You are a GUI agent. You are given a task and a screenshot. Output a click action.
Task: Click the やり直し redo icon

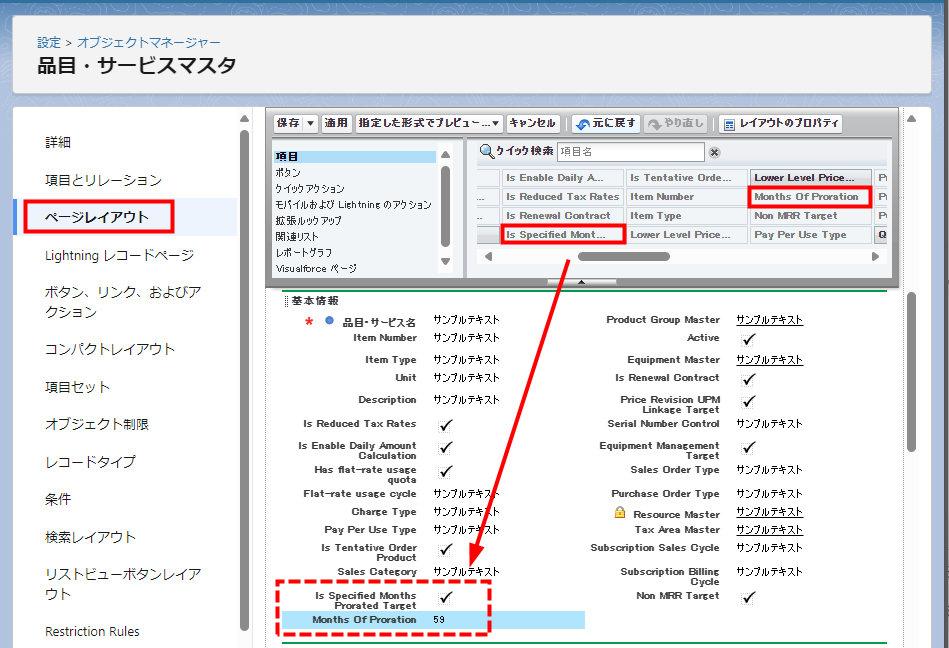(652, 124)
